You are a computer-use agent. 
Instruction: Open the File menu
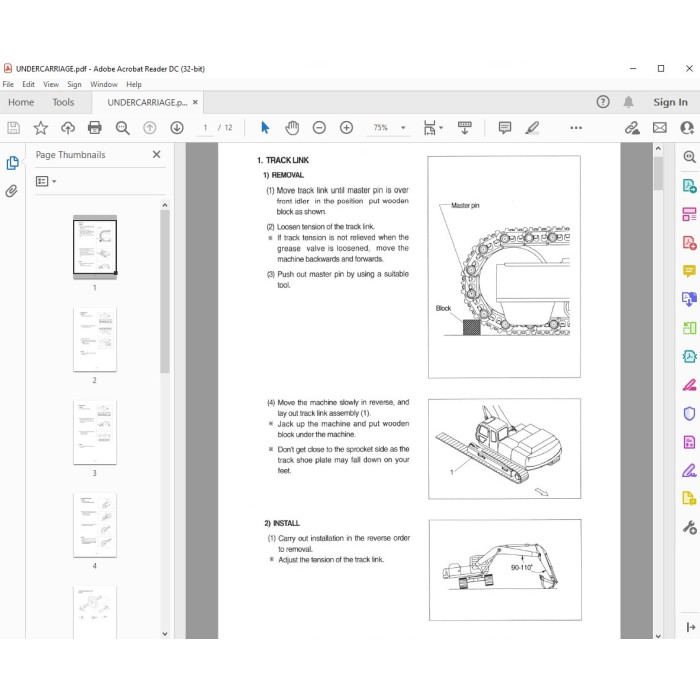pos(8,84)
